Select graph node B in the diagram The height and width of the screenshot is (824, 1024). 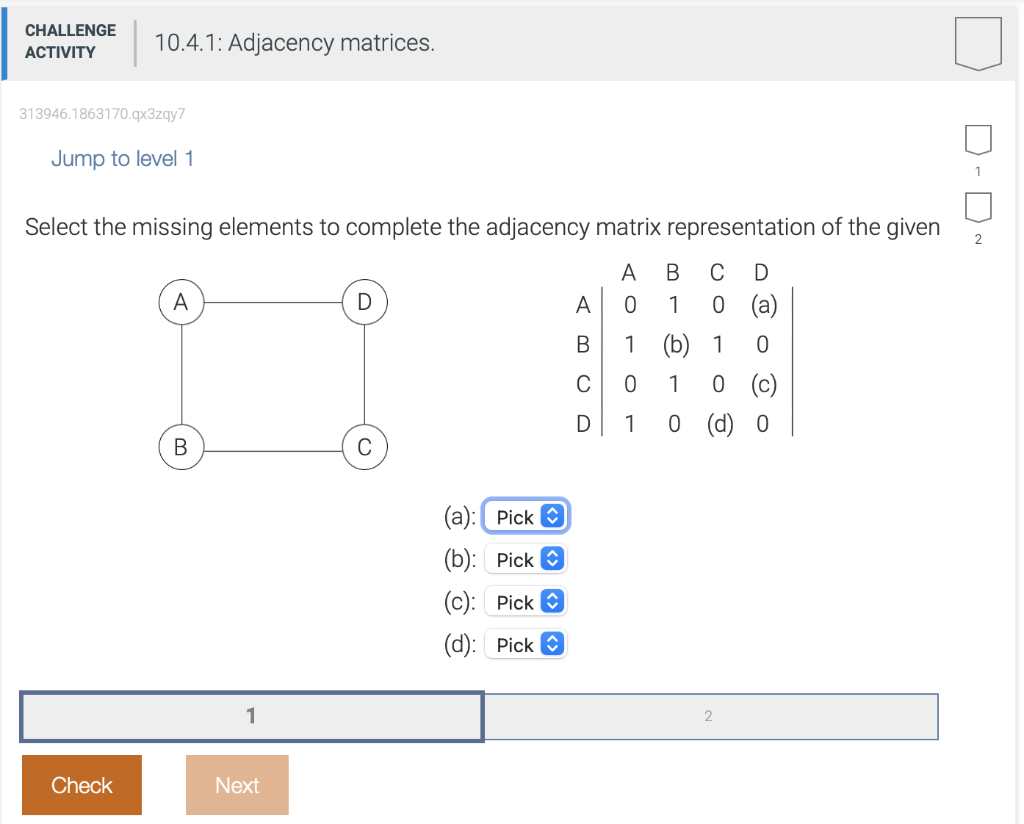point(181,447)
